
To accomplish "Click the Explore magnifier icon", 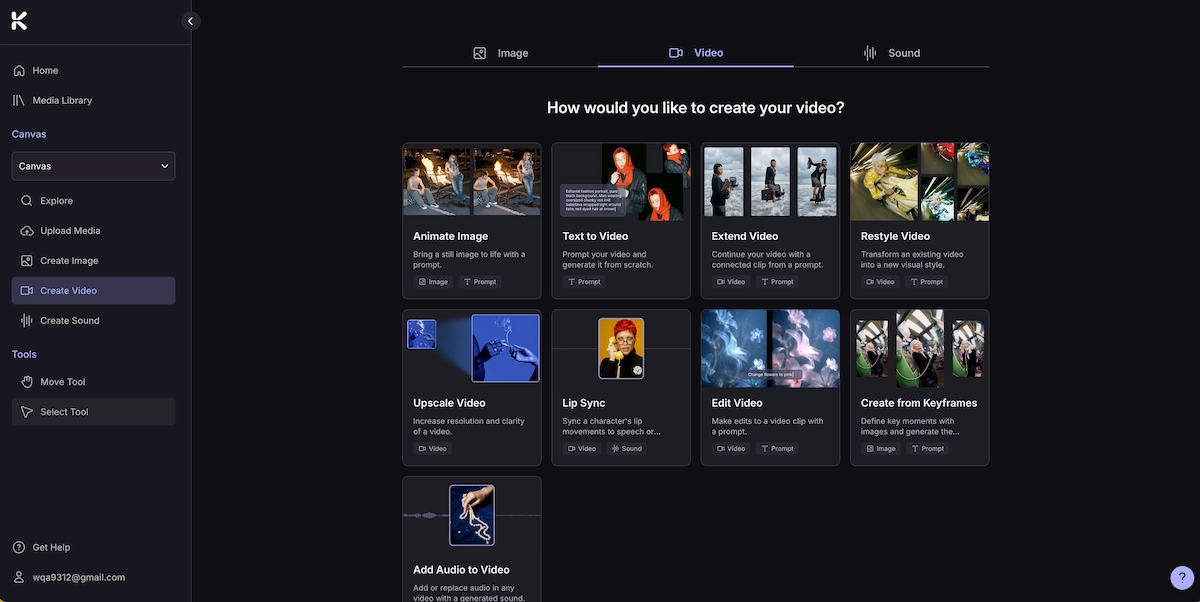I will (27, 201).
